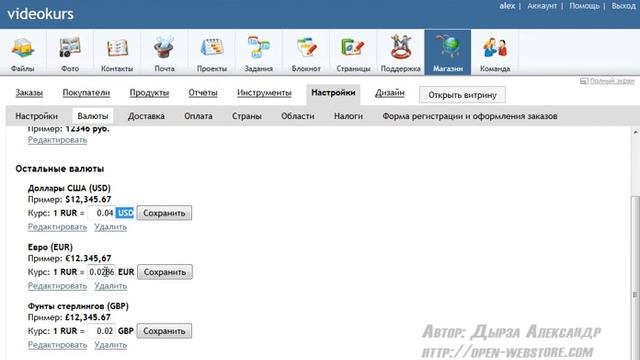Switch to the Отчеты tab

click(203, 93)
